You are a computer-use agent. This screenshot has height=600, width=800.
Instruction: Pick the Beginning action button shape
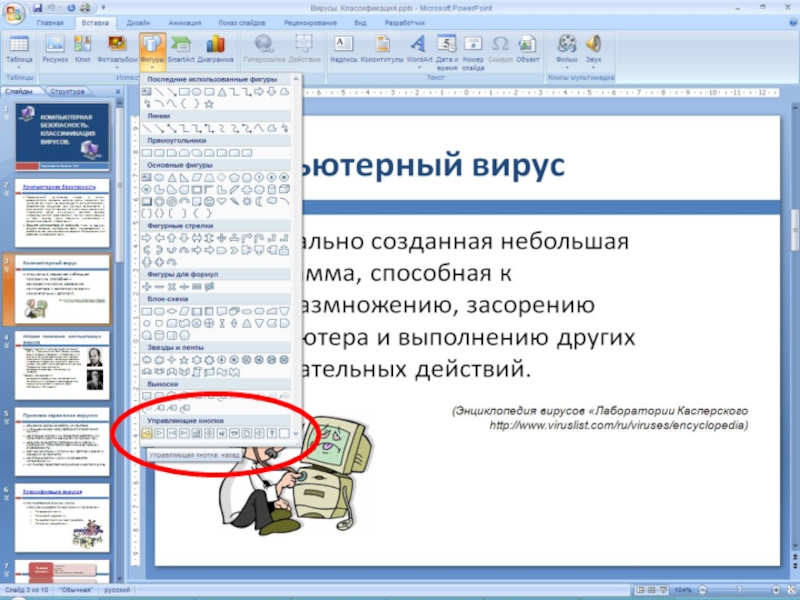(x=172, y=433)
